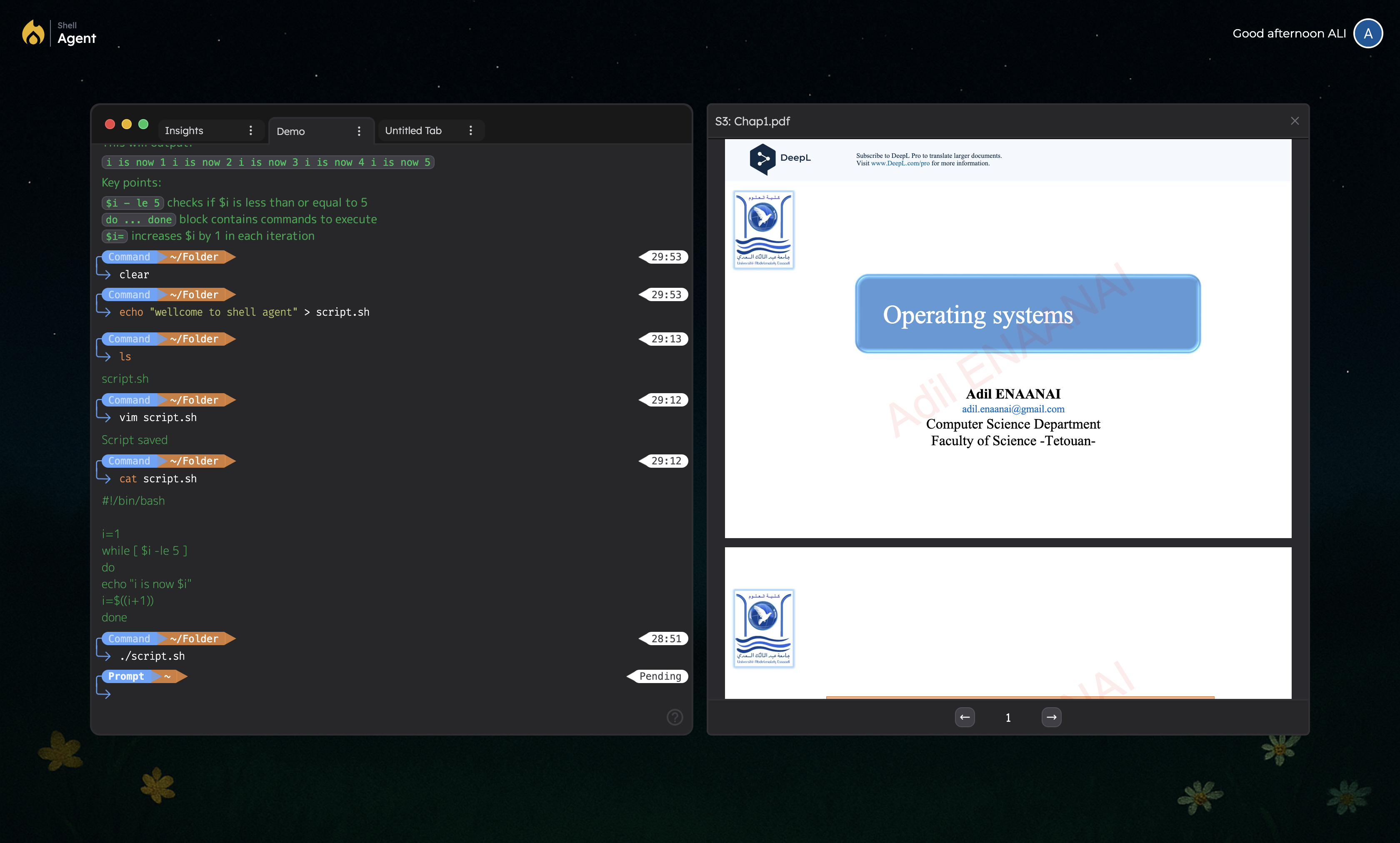Click the DeepL logo in PDF
1400x843 pixels.
point(780,158)
